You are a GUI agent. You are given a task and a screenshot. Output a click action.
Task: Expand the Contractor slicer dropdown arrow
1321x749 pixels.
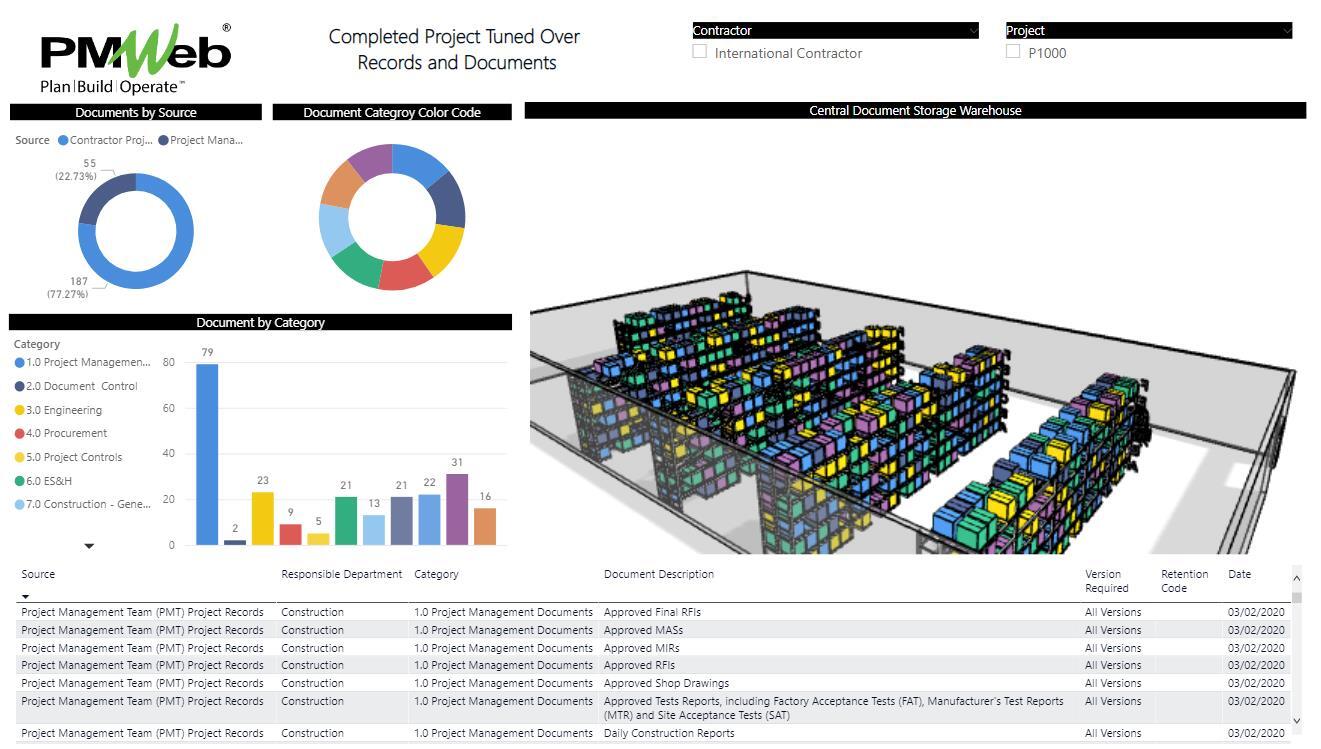[x=973, y=31]
